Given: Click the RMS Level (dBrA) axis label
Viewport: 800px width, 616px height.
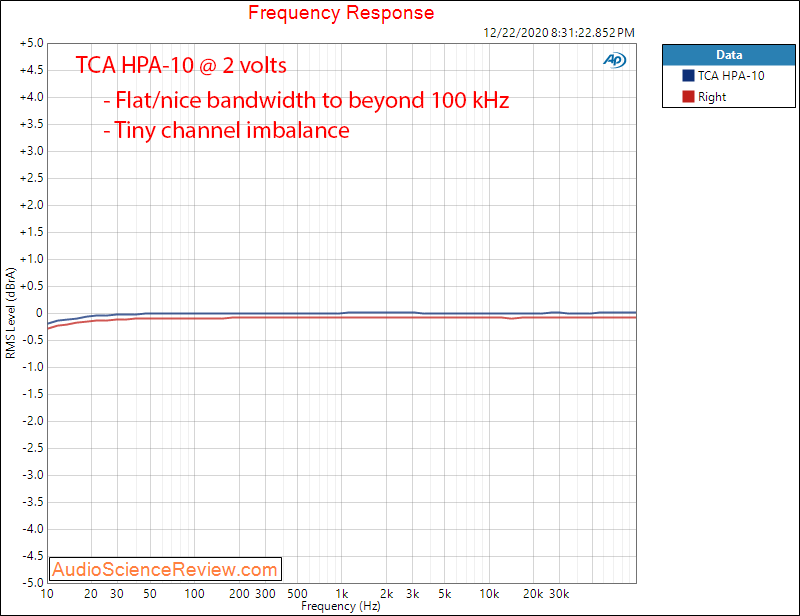Looking at the screenshot, I should point(10,313).
